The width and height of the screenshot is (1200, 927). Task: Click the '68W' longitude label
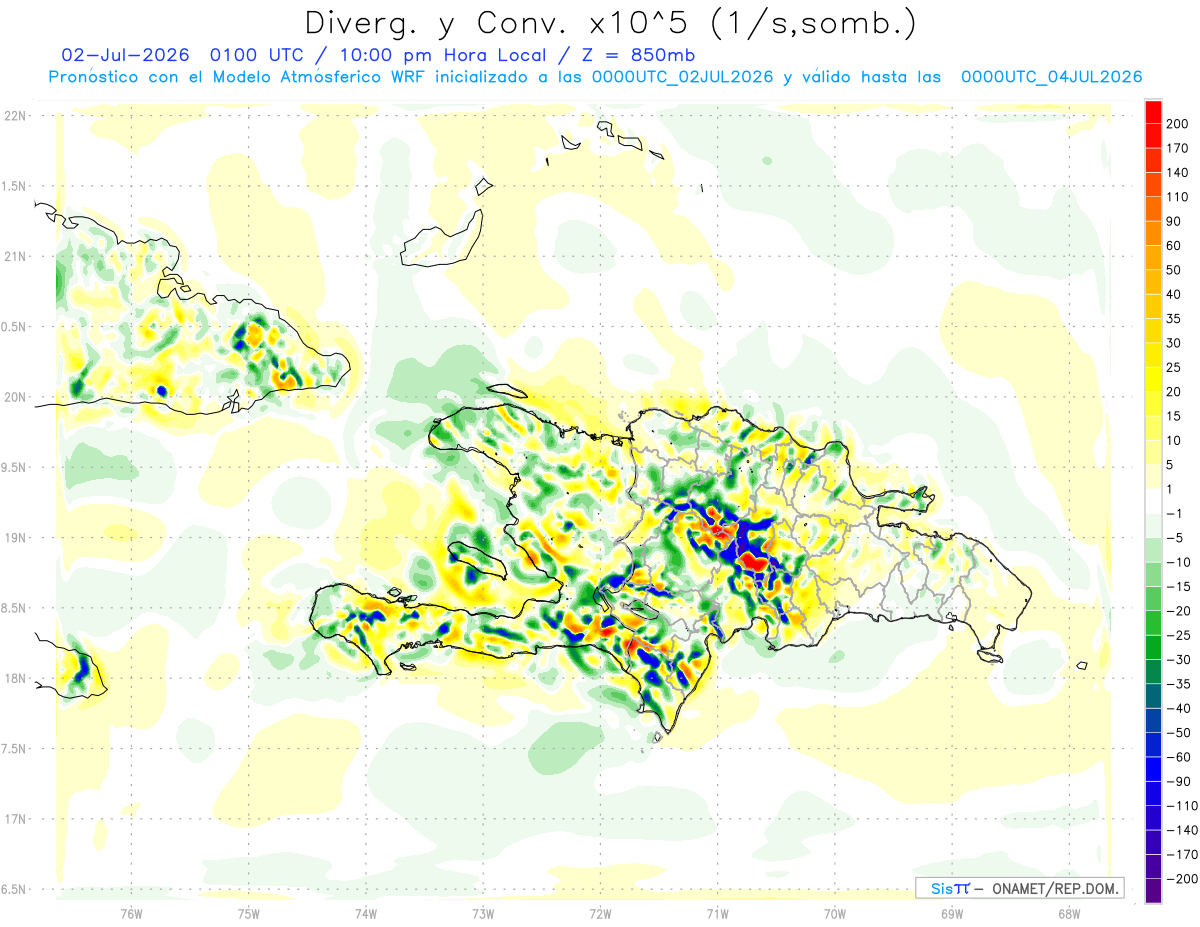pos(1069,914)
